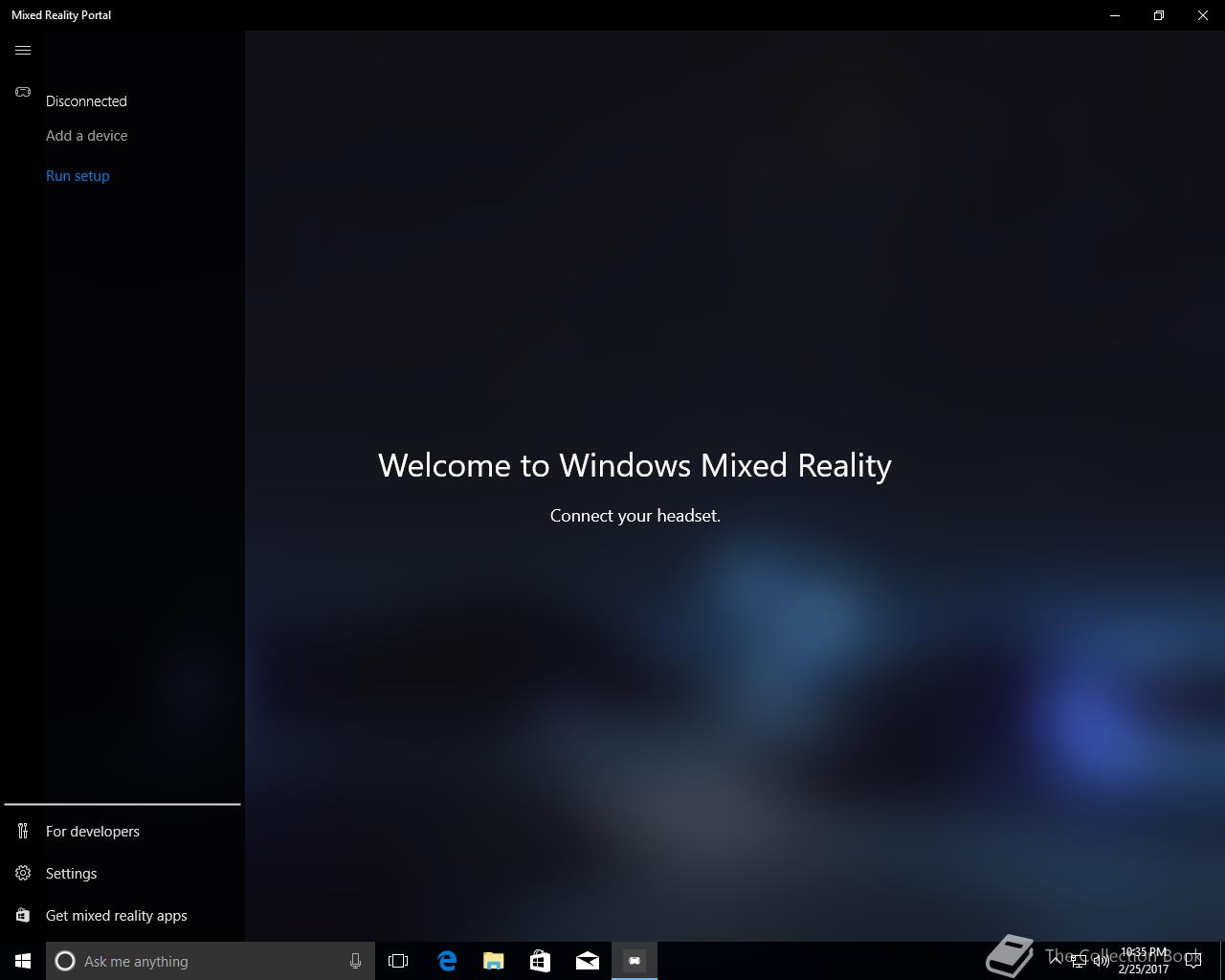The height and width of the screenshot is (980, 1225).
Task: Select the Disconnected status entry
Action: (86, 100)
